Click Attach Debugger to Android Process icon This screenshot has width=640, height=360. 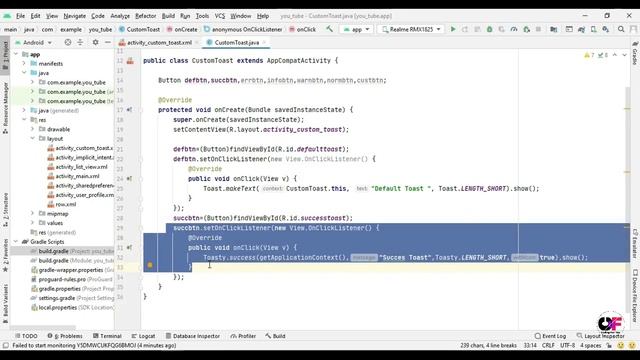[527, 29]
